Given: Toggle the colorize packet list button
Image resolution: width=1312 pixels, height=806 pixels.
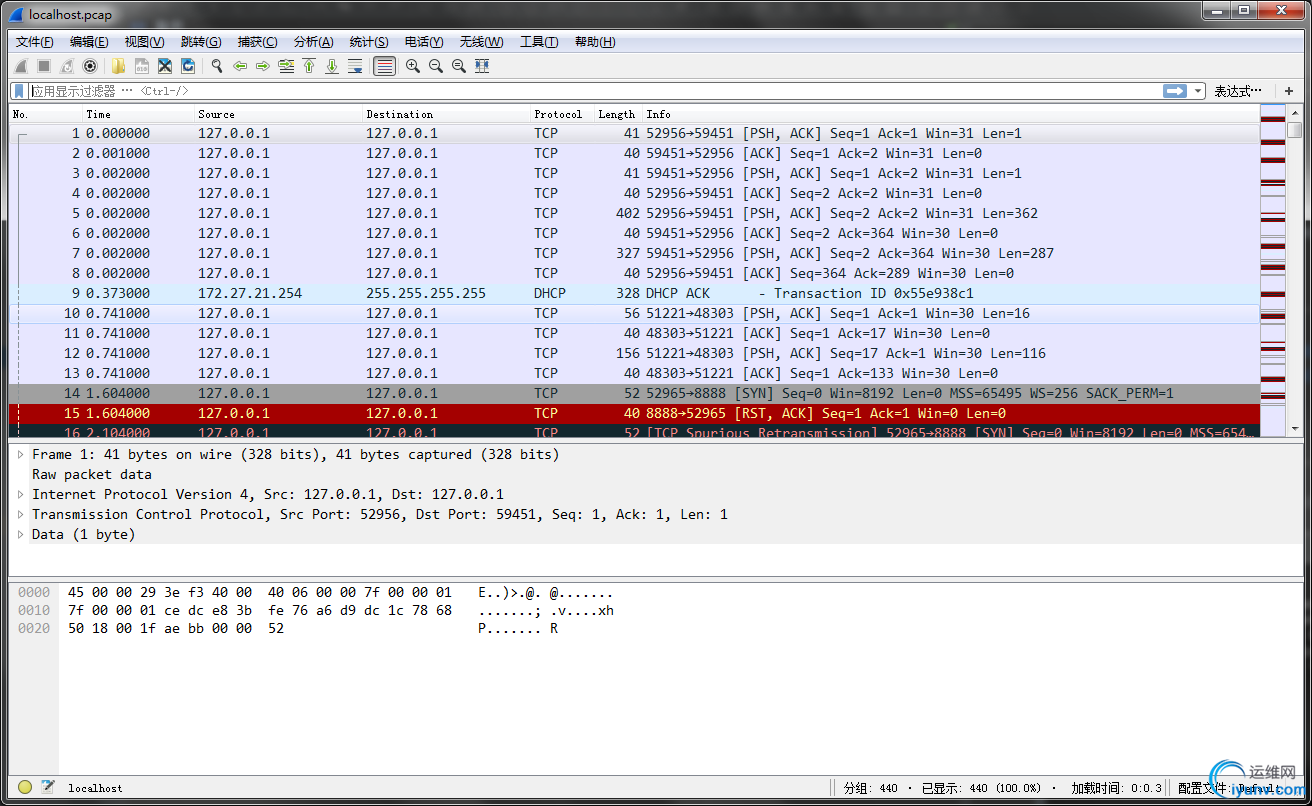Looking at the screenshot, I should (384, 66).
